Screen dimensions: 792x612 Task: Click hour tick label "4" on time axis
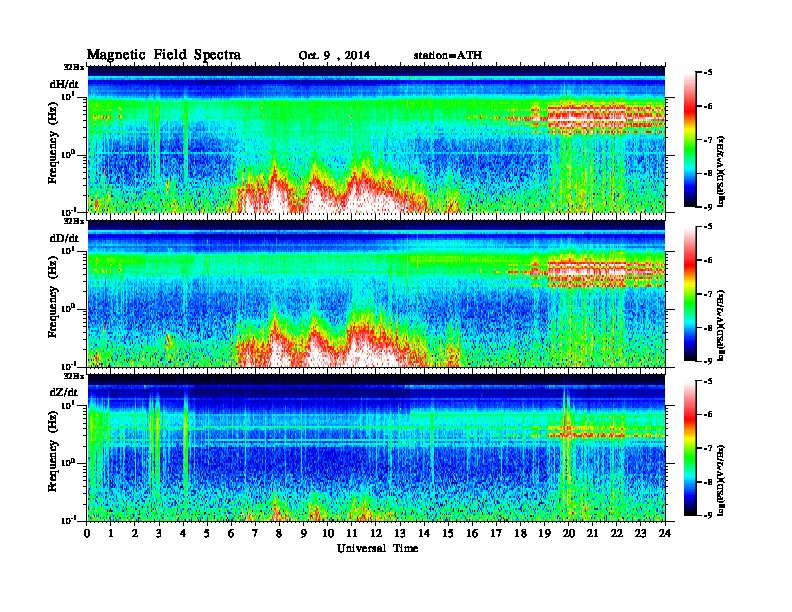point(184,534)
